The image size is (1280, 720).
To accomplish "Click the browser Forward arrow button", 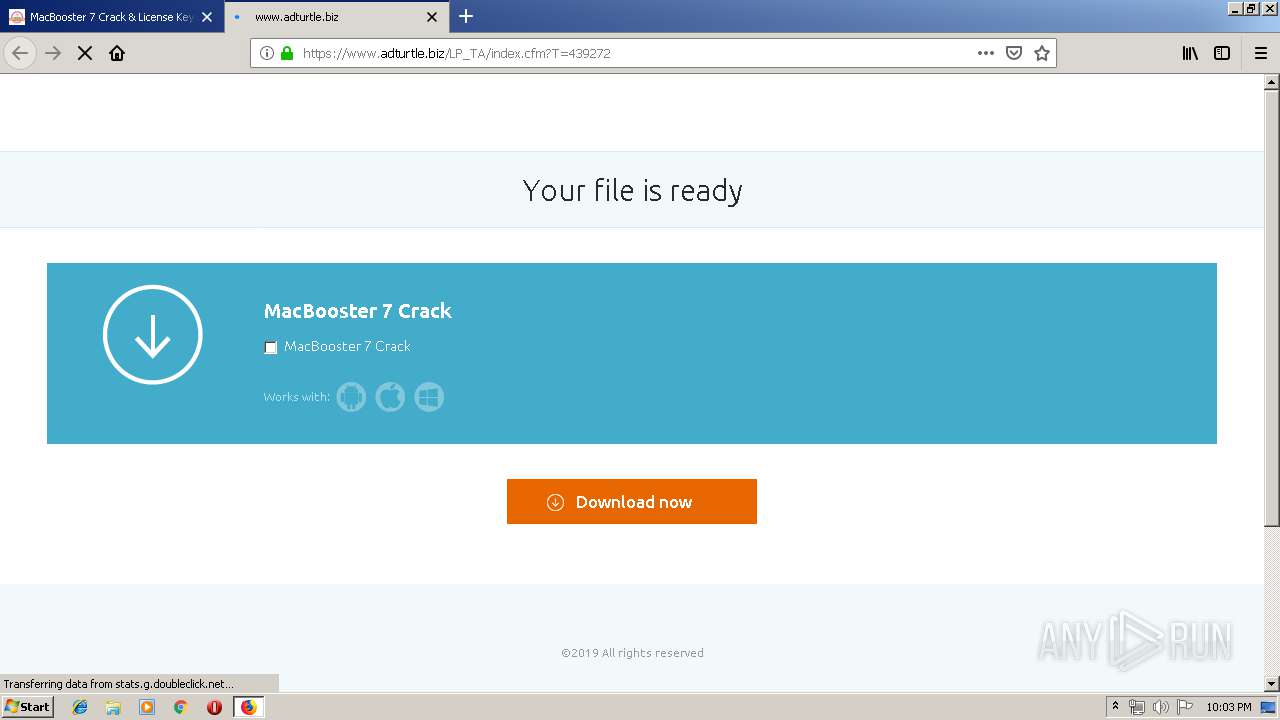I will click(x=53, y=53).
